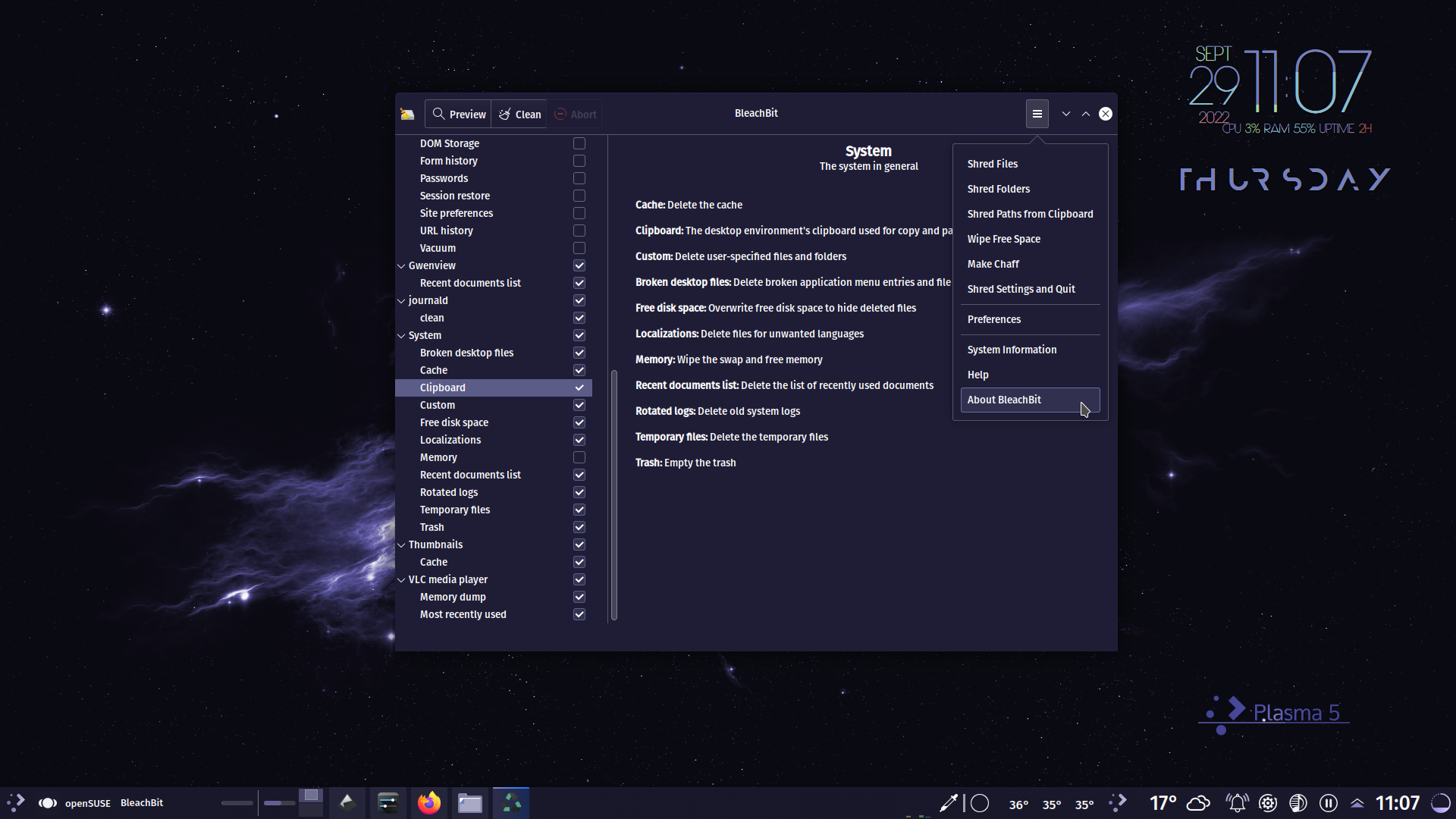The width and height of the screenshot is (1456, 819).
Task: Select the Clipboard row in the System group
Action: 494,388
